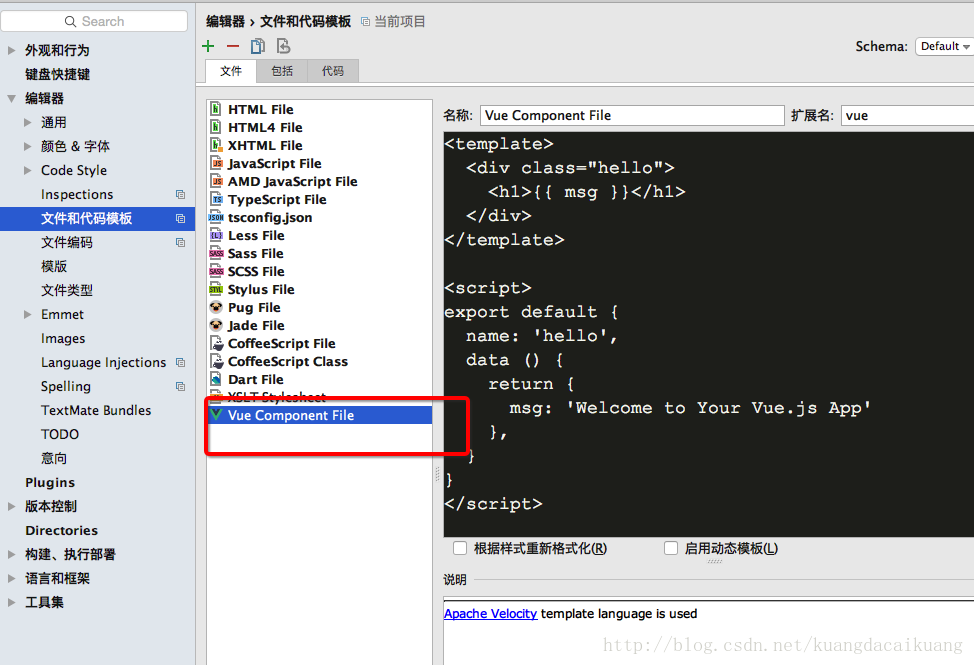Switch to the 代码 tab
Screen dimensions: 974x665
coord(333,71)
